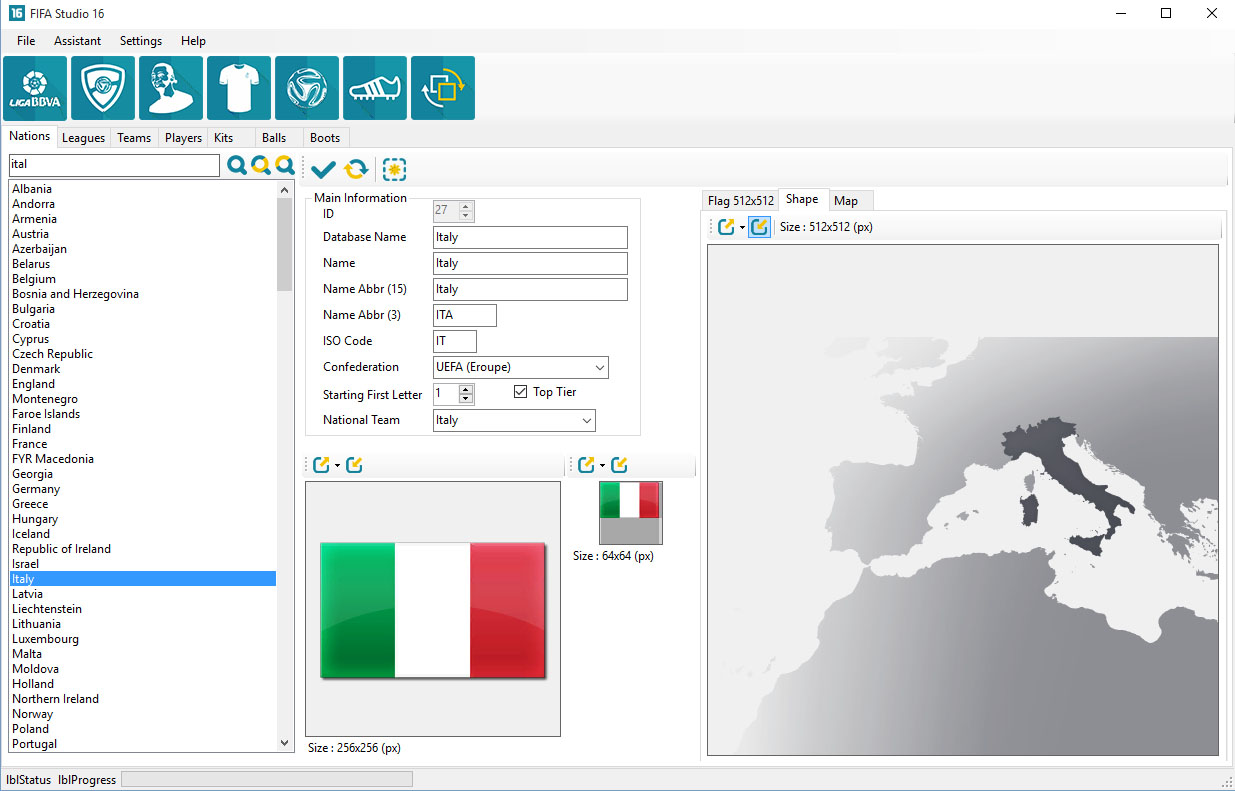Open Players using the player bust icon
Image resolution: width=1235 pixels, height=791 pixels.
(171, 88)
